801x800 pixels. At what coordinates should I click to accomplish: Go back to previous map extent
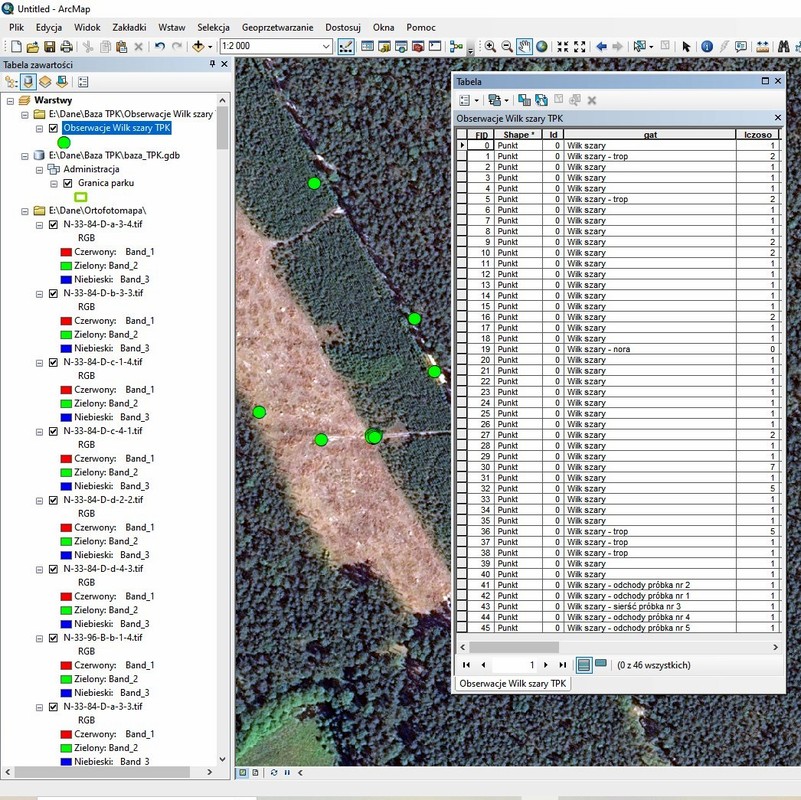[x=601, y=46]
